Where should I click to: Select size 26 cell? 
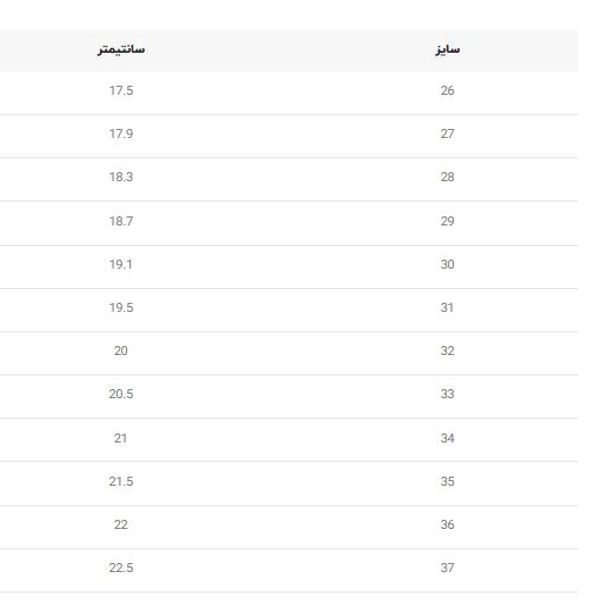pyautogui.click(x=447, y=91)
